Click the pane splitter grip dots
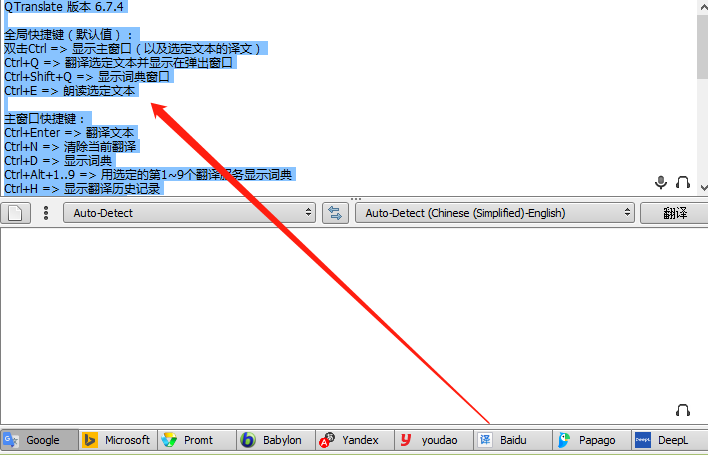Screen dimensions: 708x455 point(356,199)
